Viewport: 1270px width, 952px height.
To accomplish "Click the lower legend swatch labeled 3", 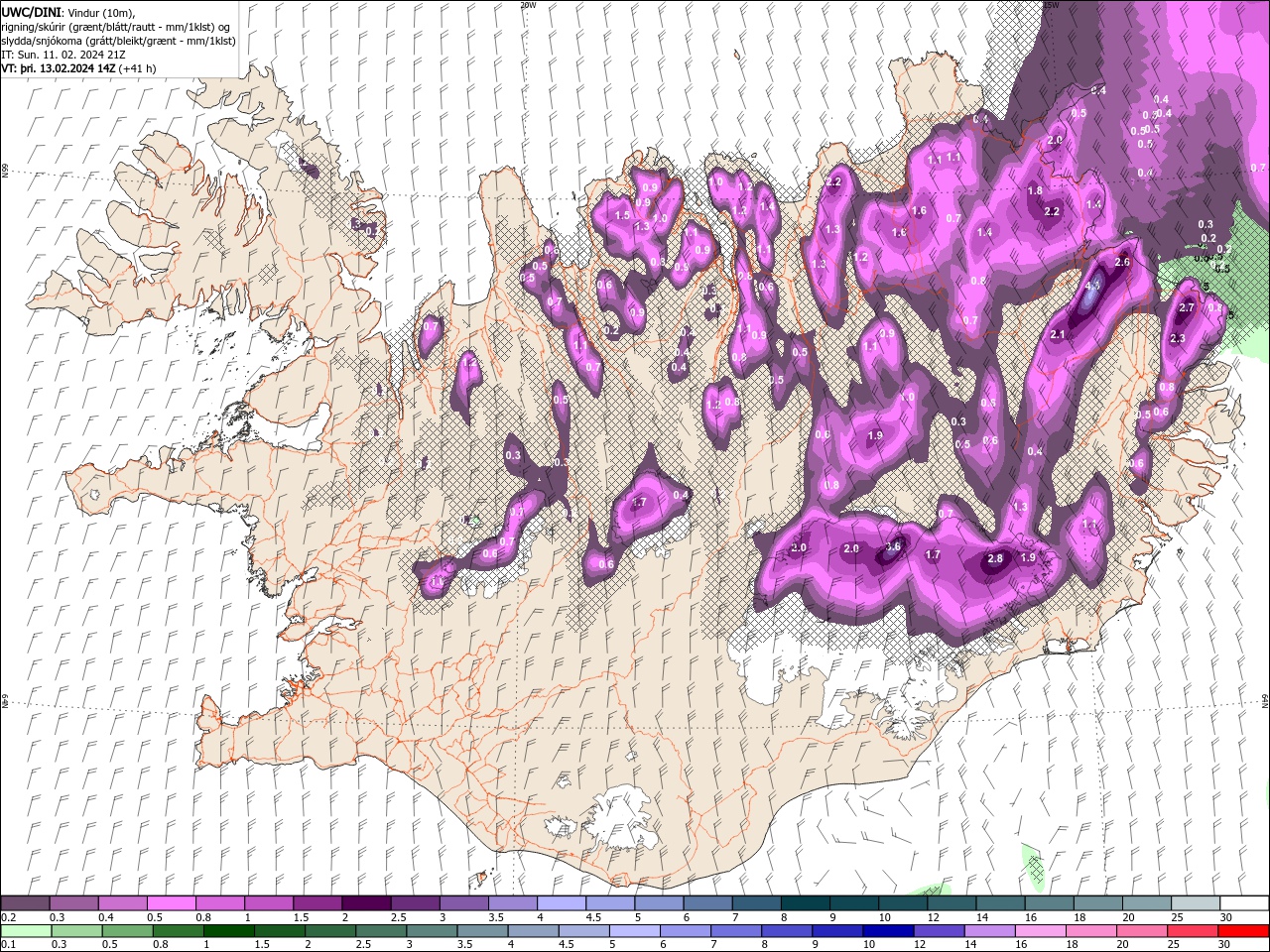I will pyautogui.click(x=432, y=931).
